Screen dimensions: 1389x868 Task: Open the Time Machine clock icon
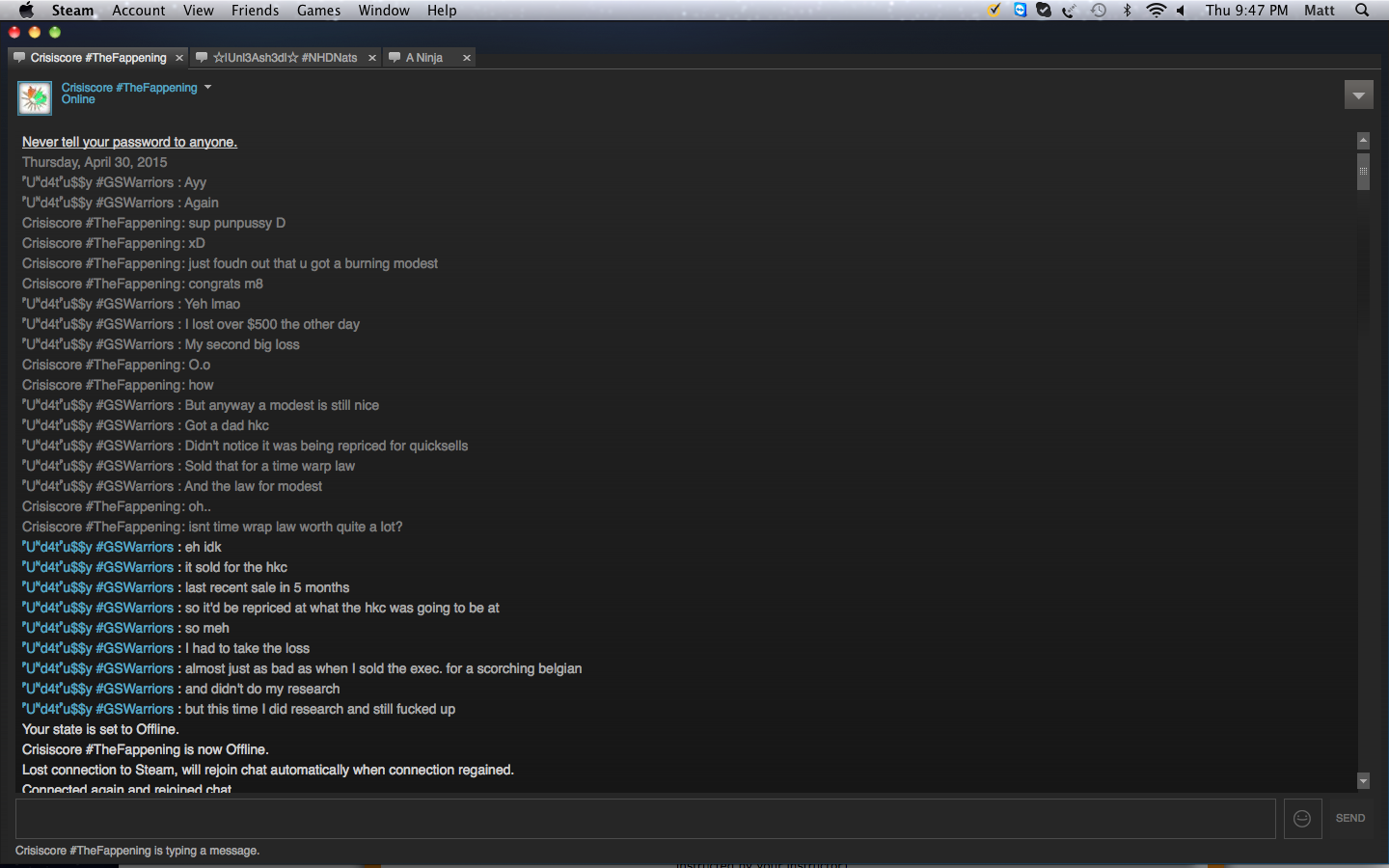(x=1099, y=11)
